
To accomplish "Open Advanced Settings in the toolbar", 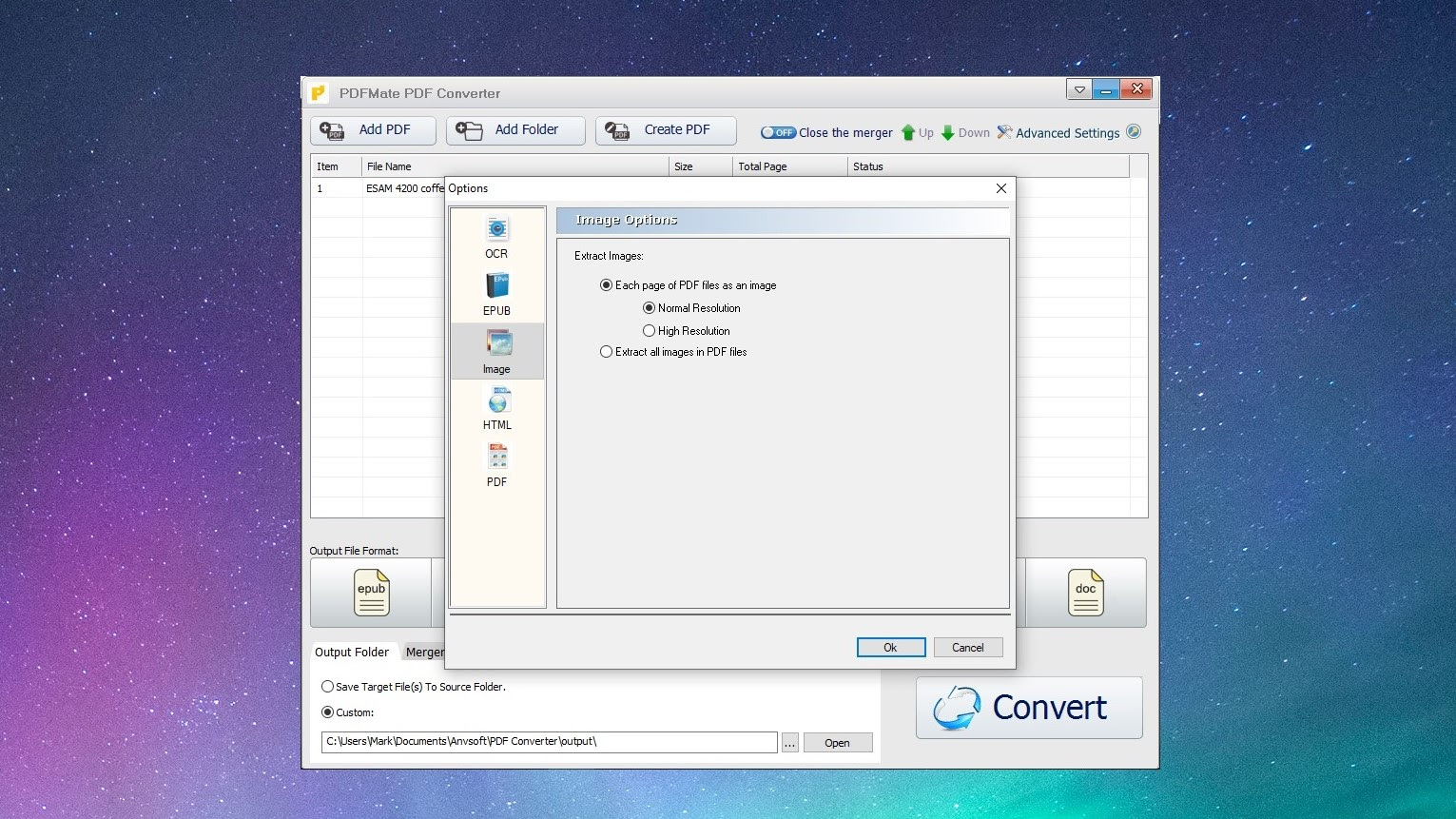I will pyautogui.click(x=1058, y=133).
